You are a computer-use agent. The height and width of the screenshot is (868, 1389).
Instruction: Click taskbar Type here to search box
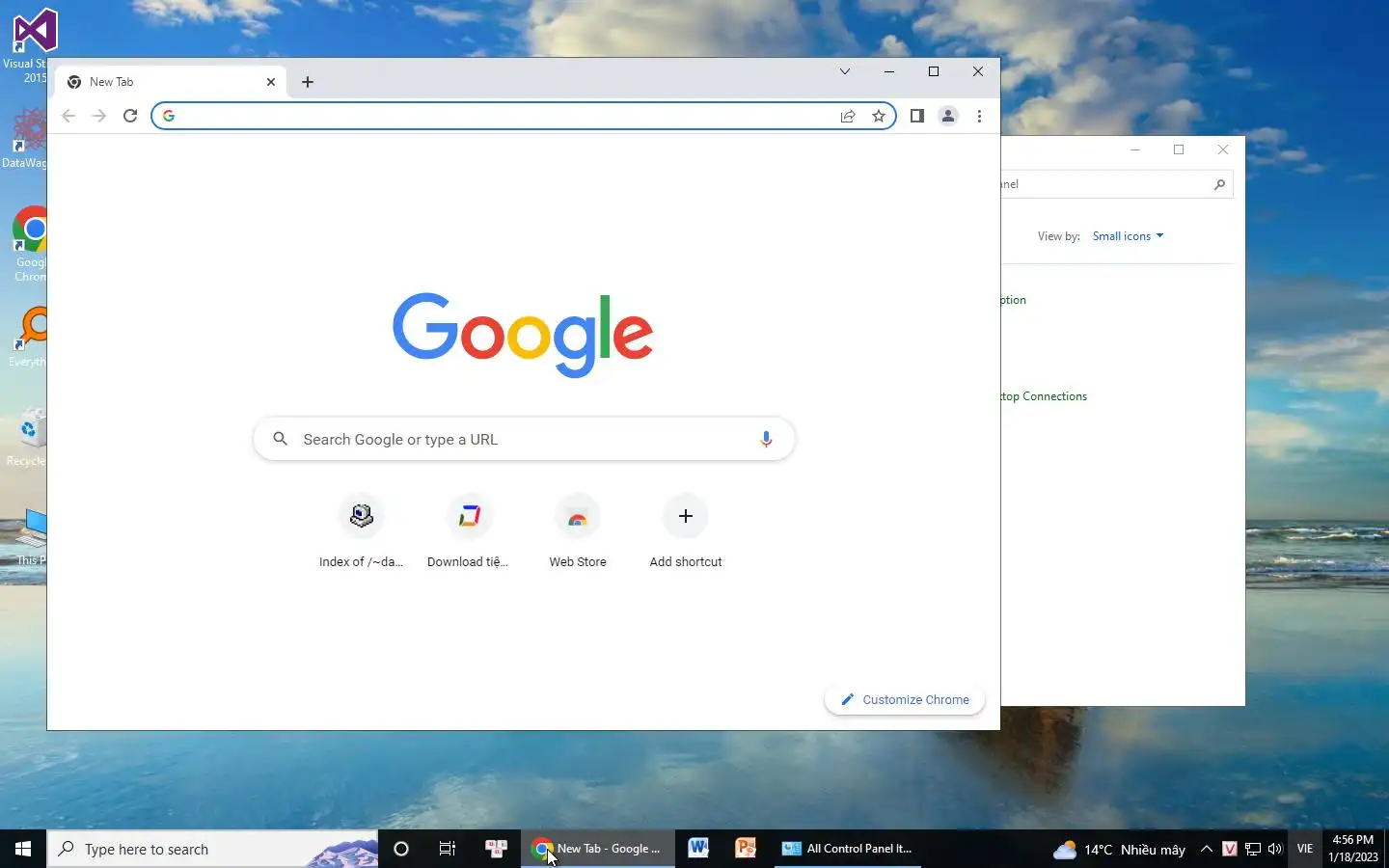tap(212, 849)
